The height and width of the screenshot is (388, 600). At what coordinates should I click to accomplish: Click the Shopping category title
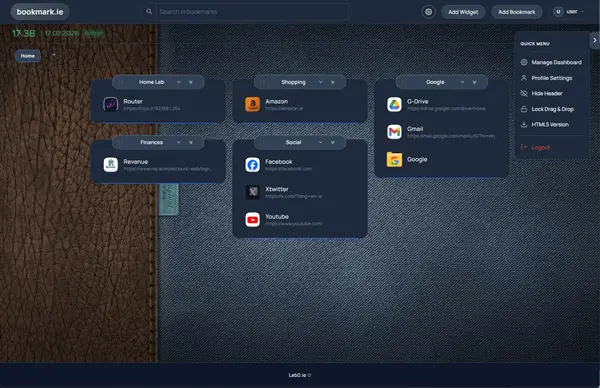tap(293, 82)
